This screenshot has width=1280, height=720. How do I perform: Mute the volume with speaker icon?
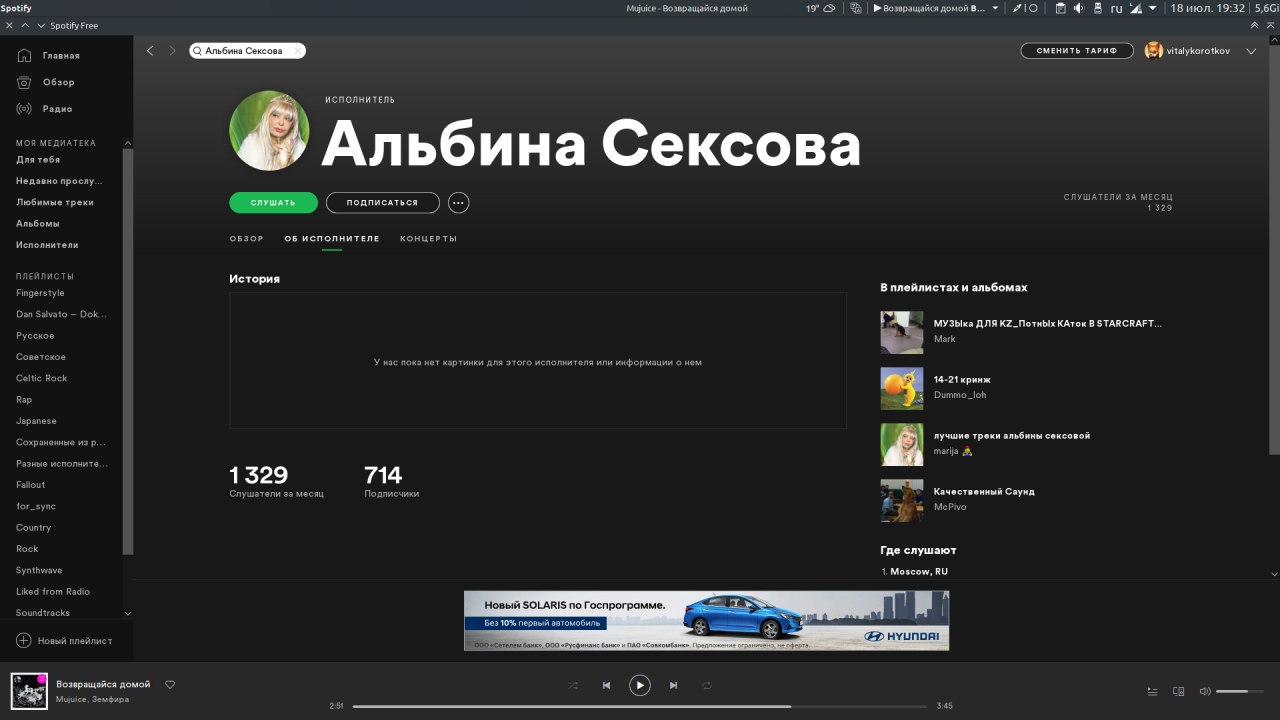(1205, 691)
